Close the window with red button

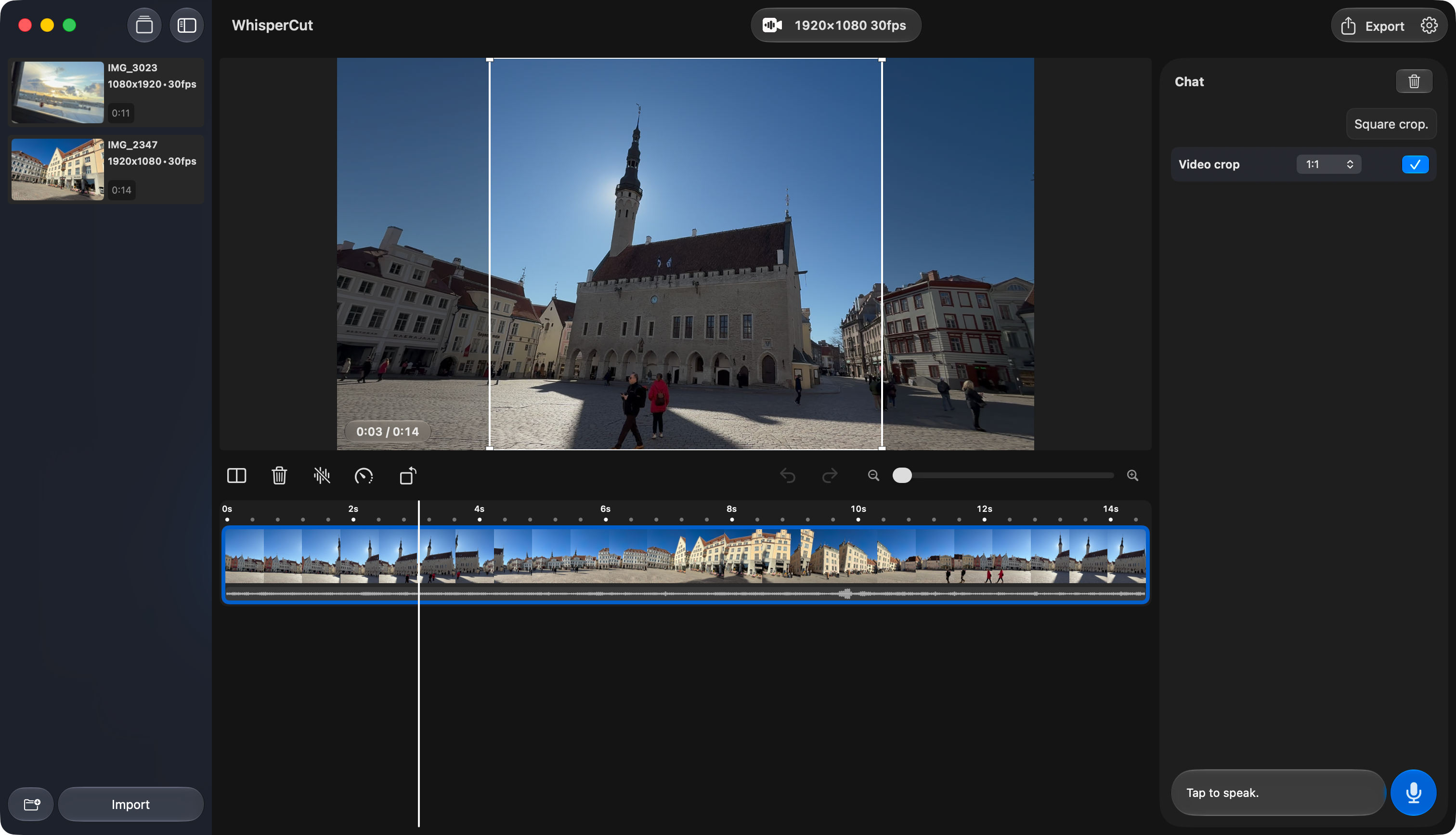(x=25, y=25)
